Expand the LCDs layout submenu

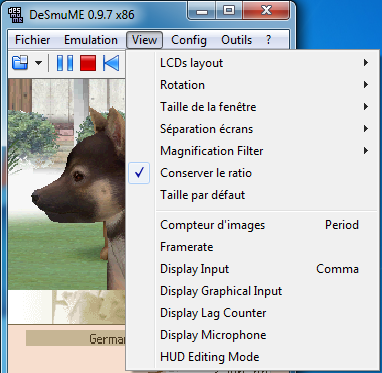[x=252, y=63]
